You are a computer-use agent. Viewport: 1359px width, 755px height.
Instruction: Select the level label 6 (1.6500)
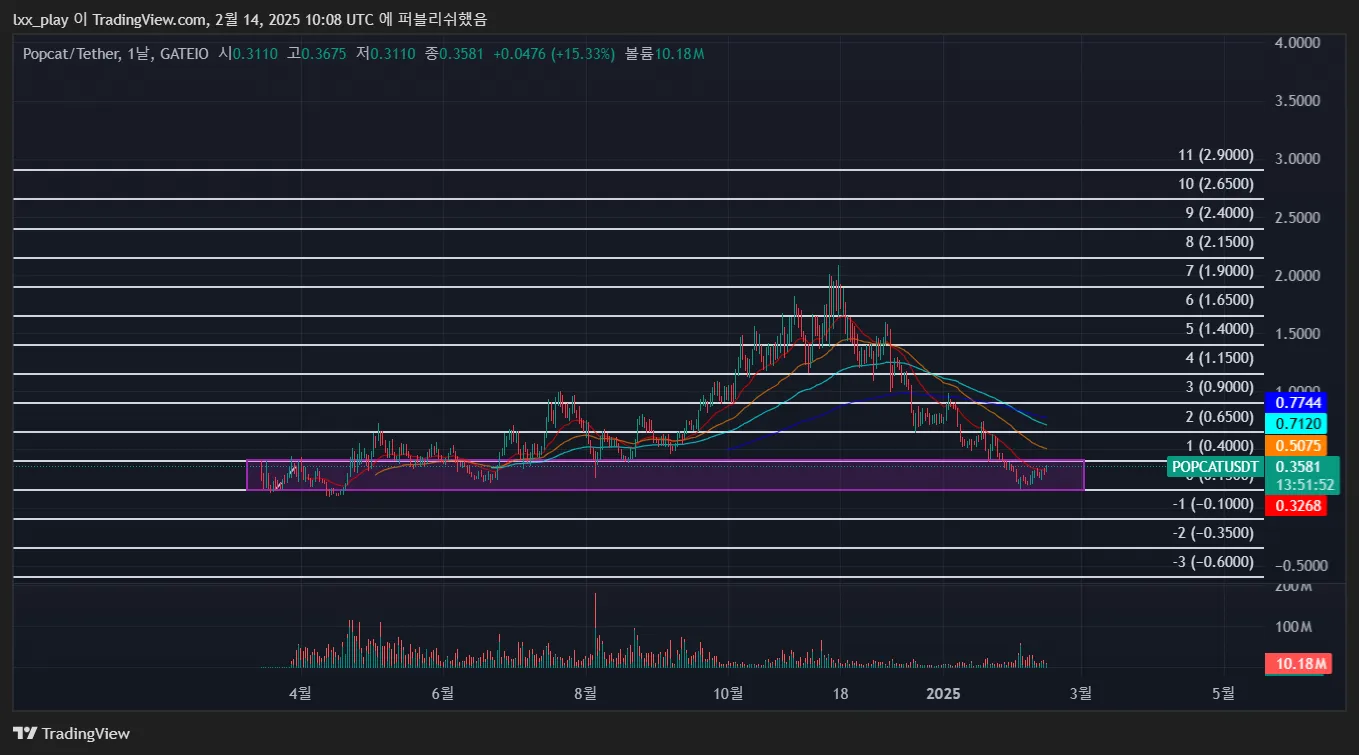(1220, 300)
